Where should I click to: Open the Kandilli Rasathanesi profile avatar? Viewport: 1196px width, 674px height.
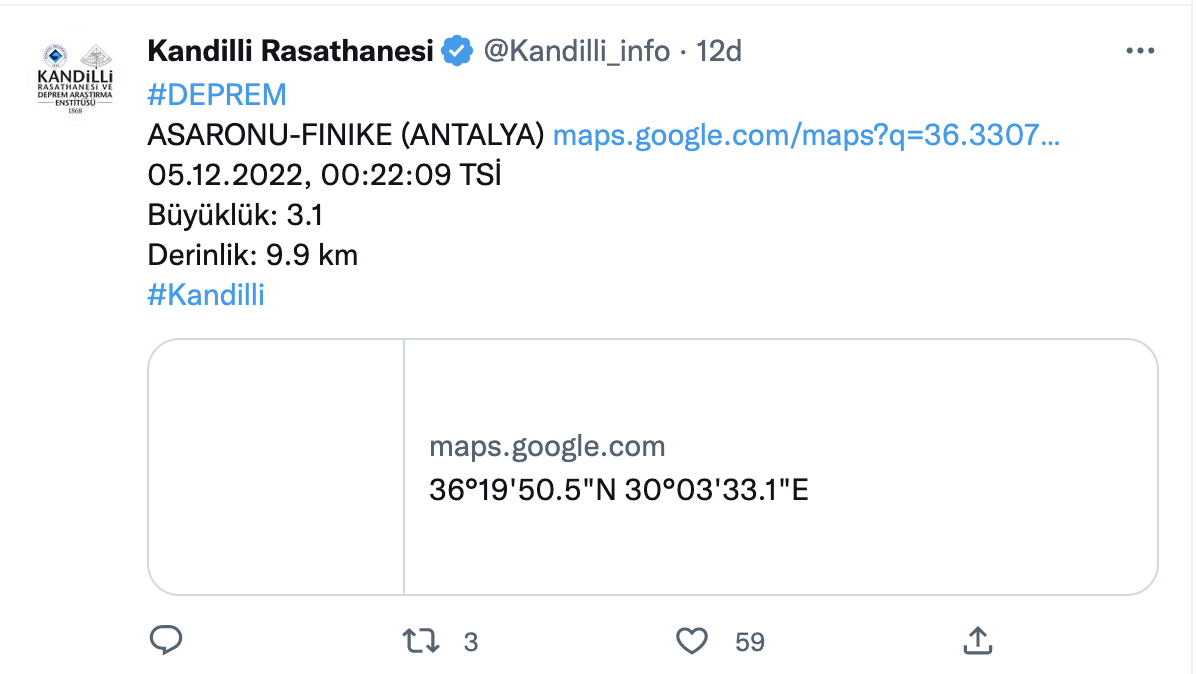tap(73, 73)
